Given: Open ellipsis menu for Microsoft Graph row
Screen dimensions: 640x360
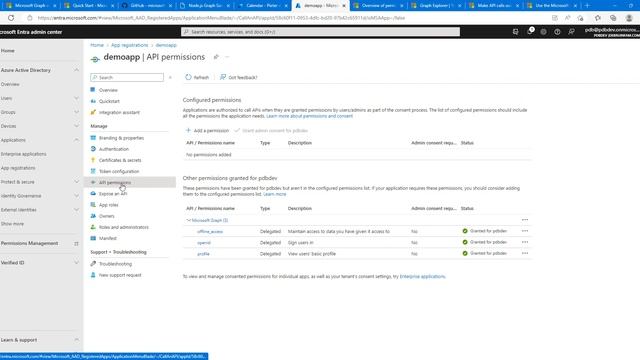Looking at the screenshot, I should pos(525,220).
